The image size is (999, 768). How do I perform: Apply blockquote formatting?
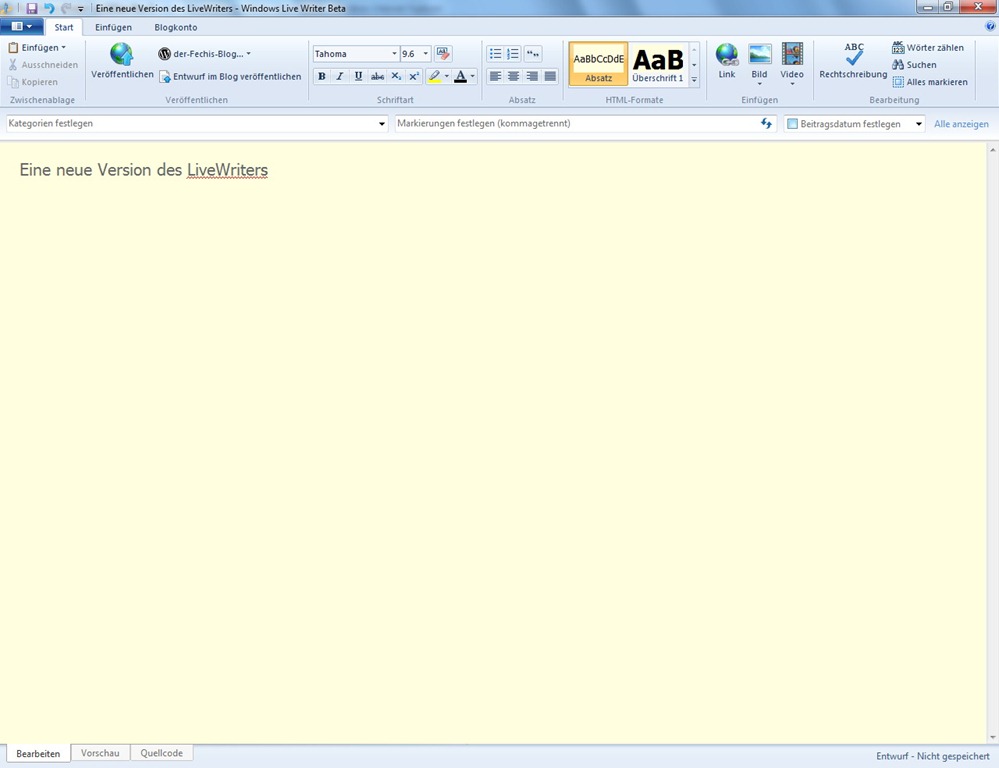[x=533, y=54]
